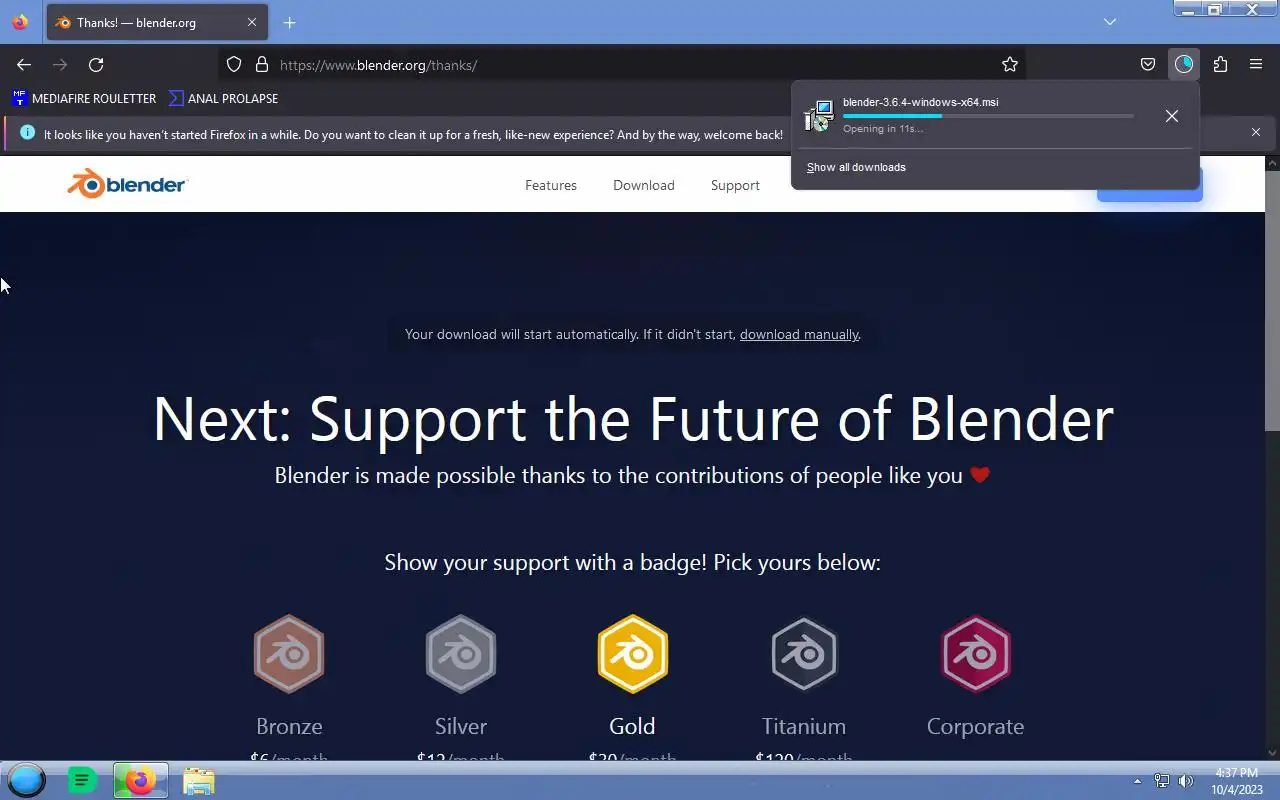Click the msi installer file icon
Image resolution: width=1280 pixels, height=800 pixels.
coord(819,116)
